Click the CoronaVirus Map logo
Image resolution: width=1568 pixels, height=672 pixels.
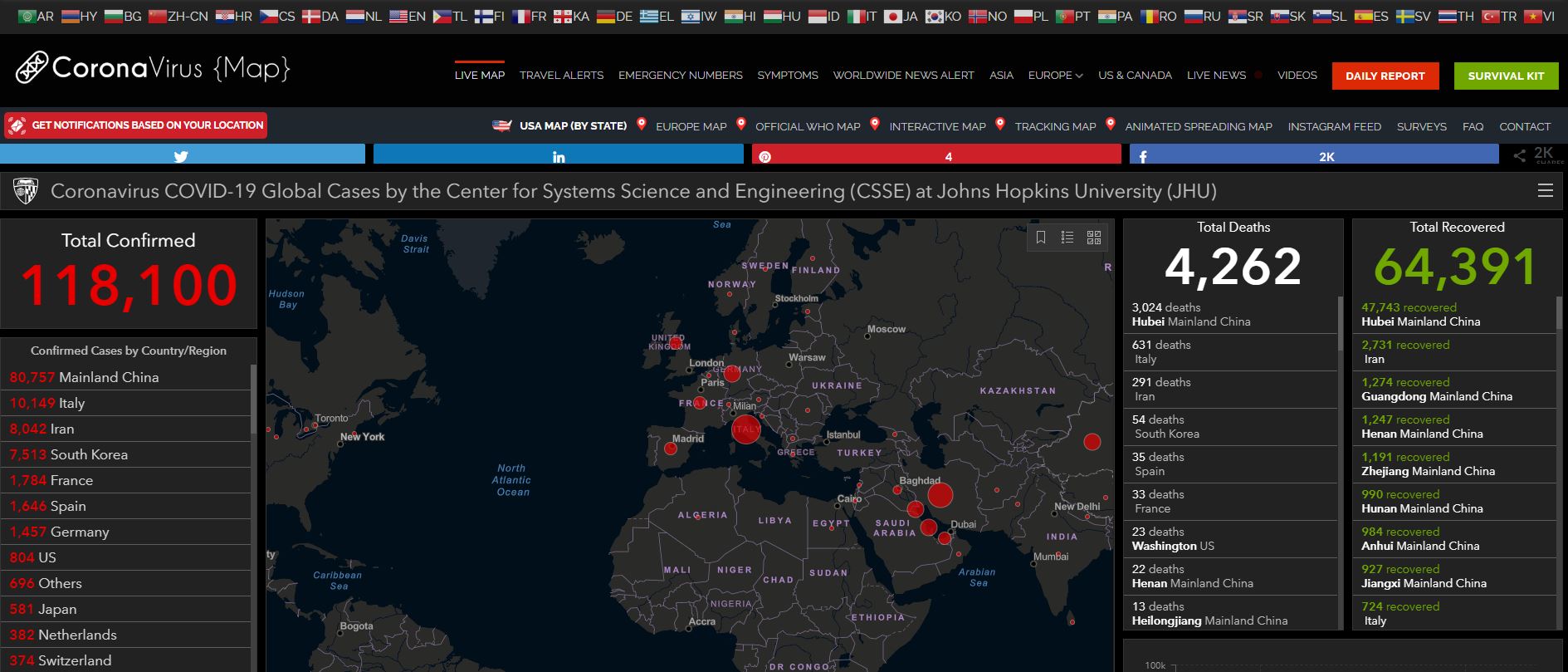(153, 68)
